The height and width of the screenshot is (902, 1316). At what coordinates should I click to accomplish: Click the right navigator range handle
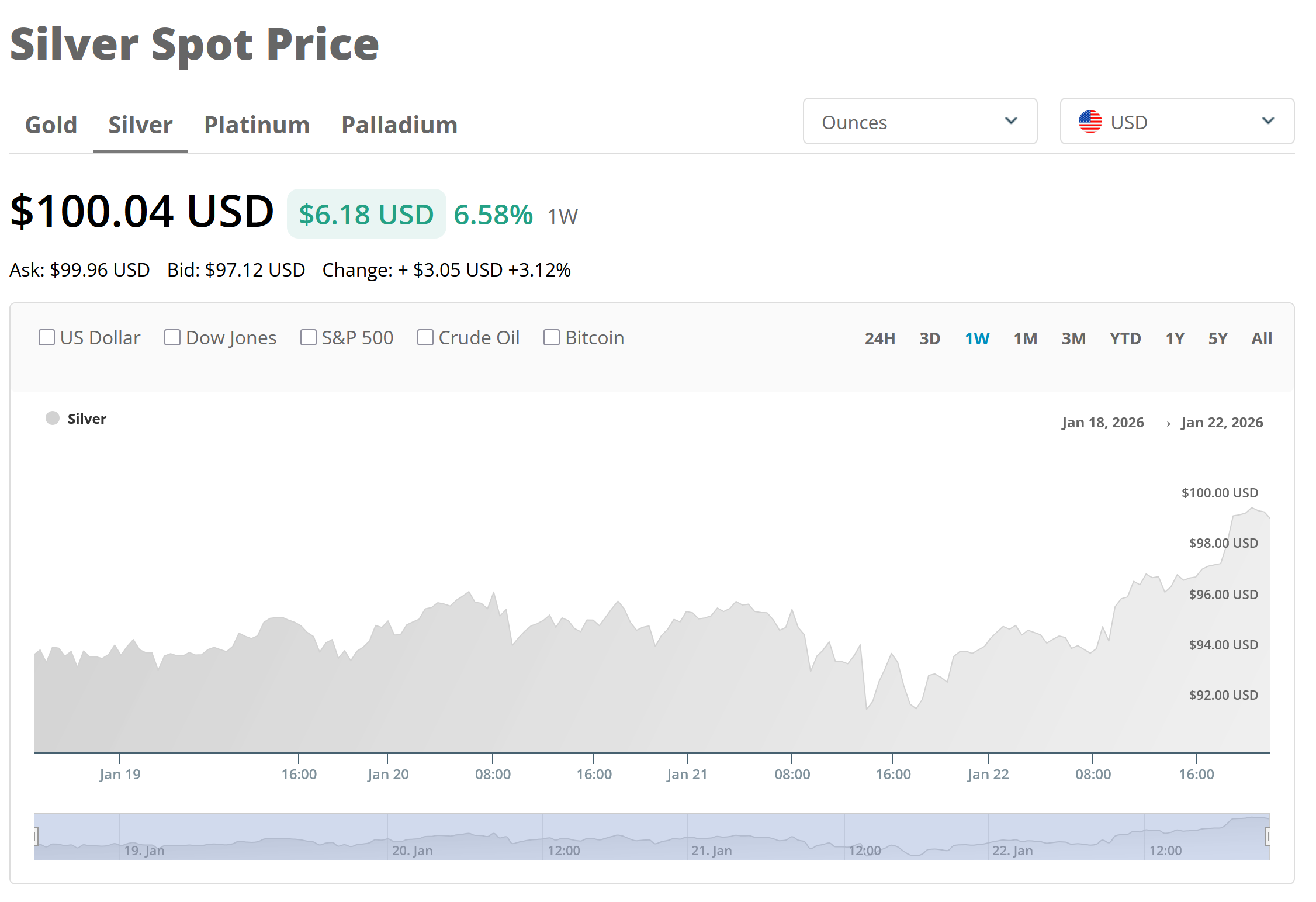pyautogui.click(x=1267, y=837)
